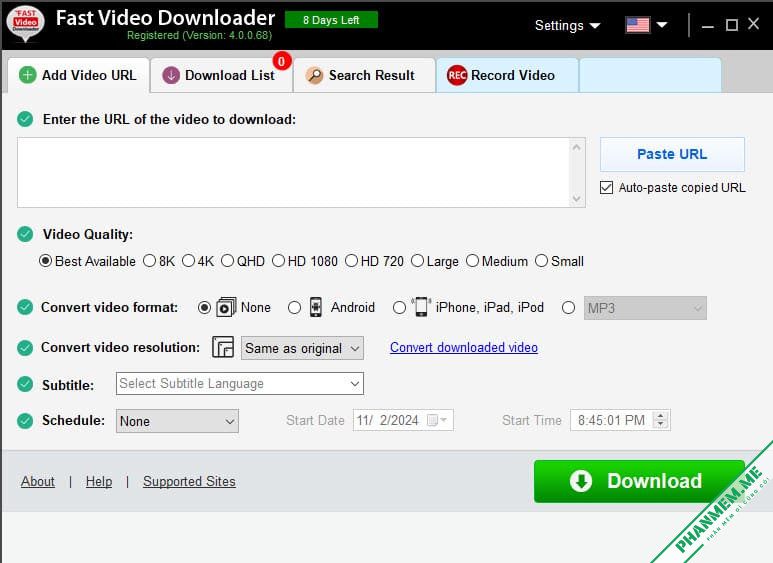
Task: Click the iPhone device icon
Action: pos(421,307)
